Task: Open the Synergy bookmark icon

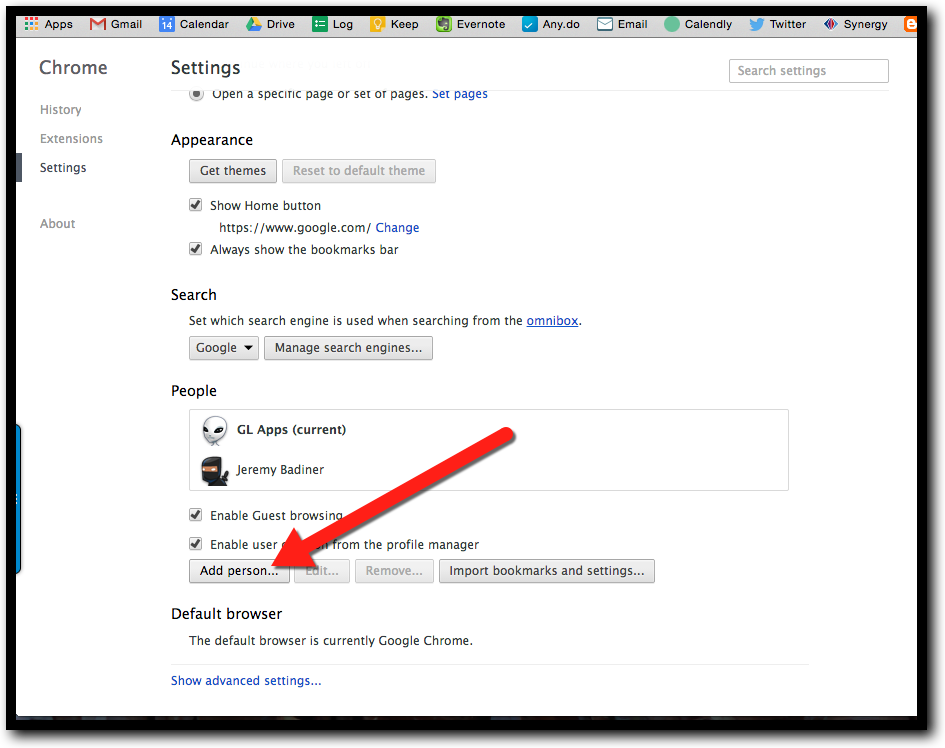Action: (830, 24)
